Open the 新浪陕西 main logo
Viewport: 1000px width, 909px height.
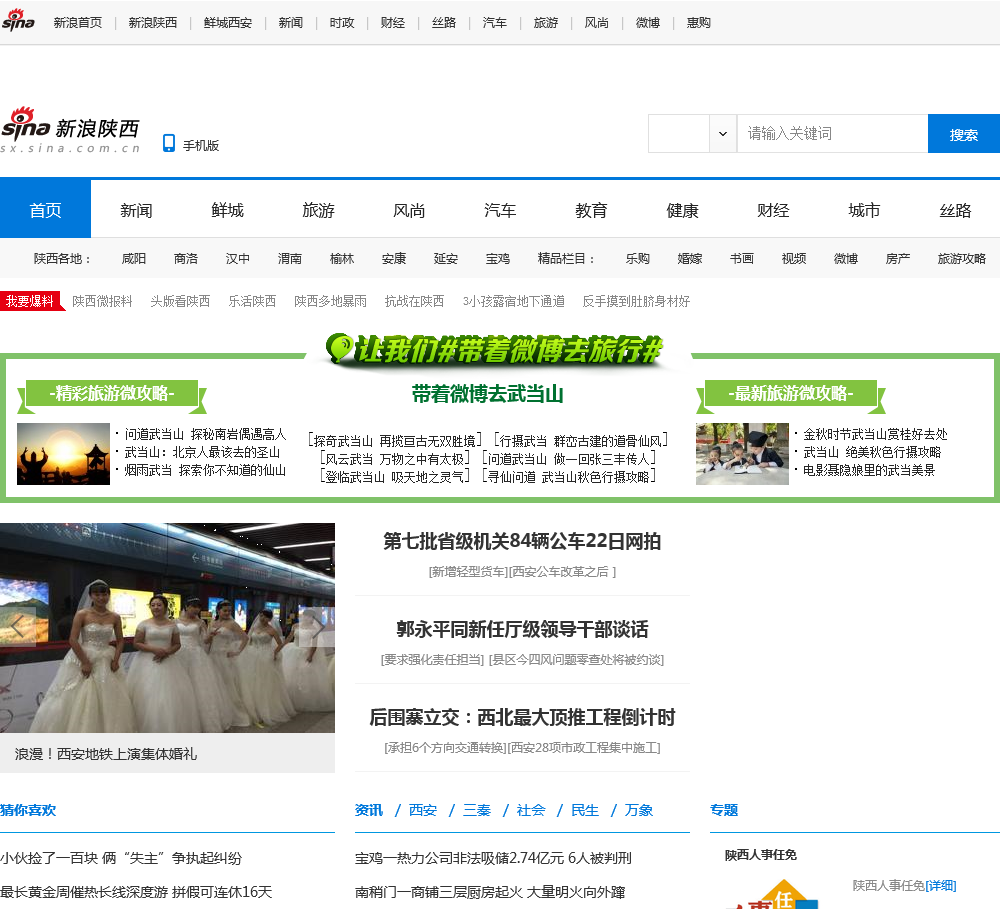(x=70, y=130)
